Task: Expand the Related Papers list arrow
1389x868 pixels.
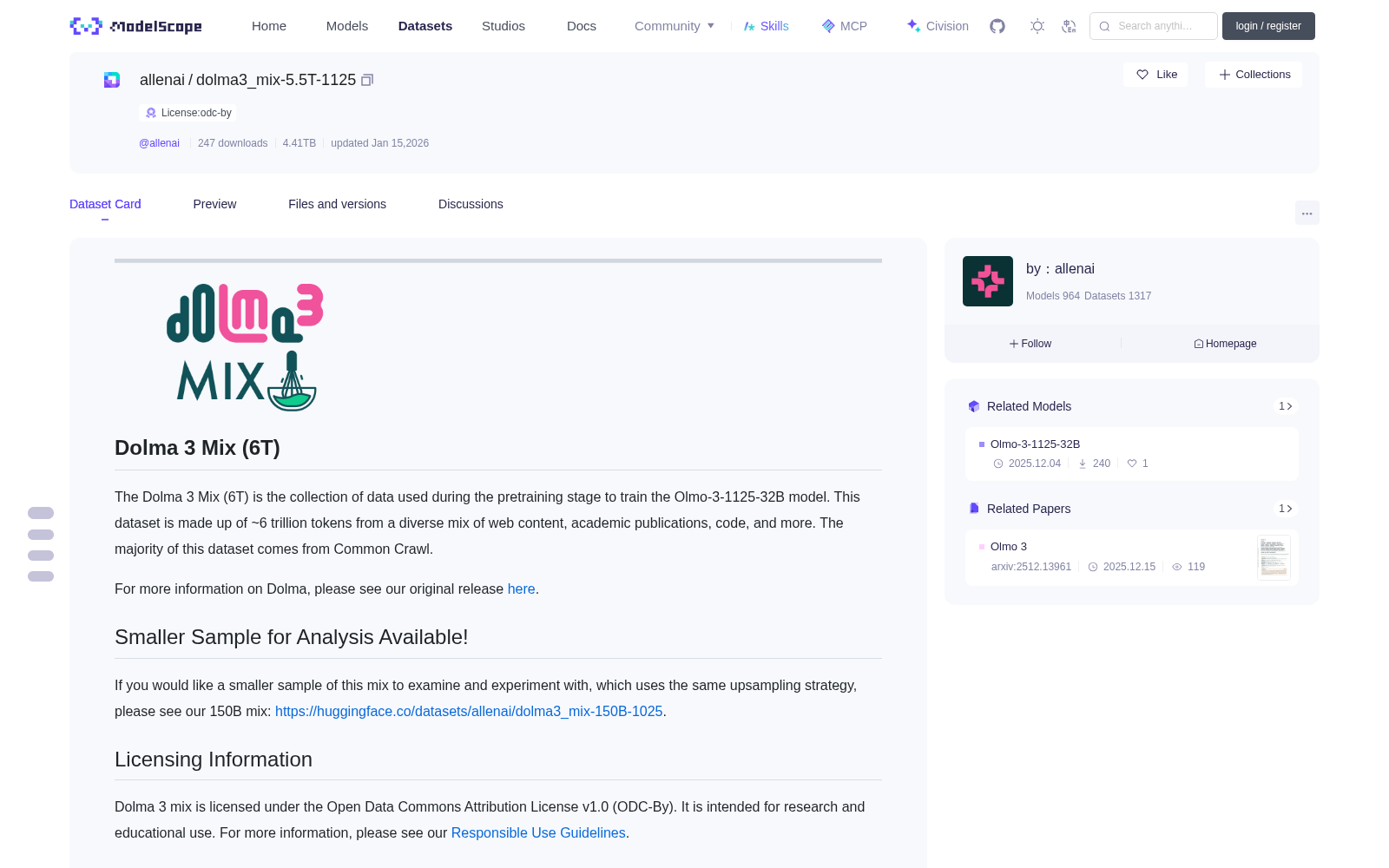Action: (1286, 509)
